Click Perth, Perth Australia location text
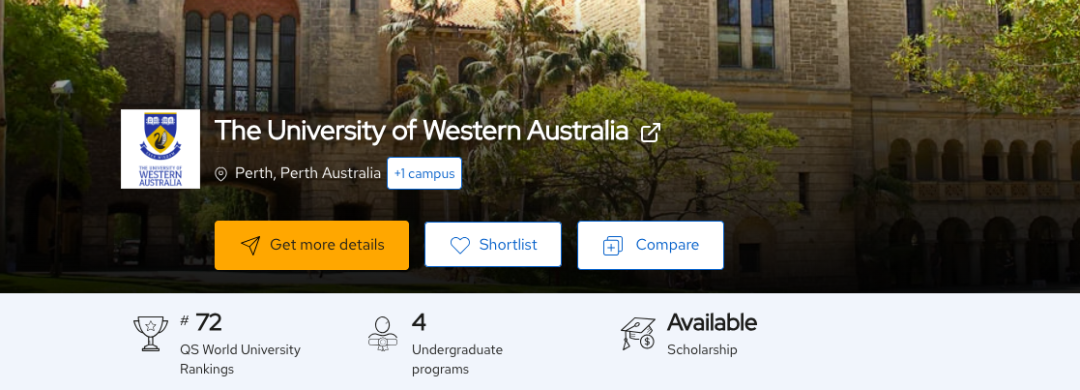 click(308, 173)
